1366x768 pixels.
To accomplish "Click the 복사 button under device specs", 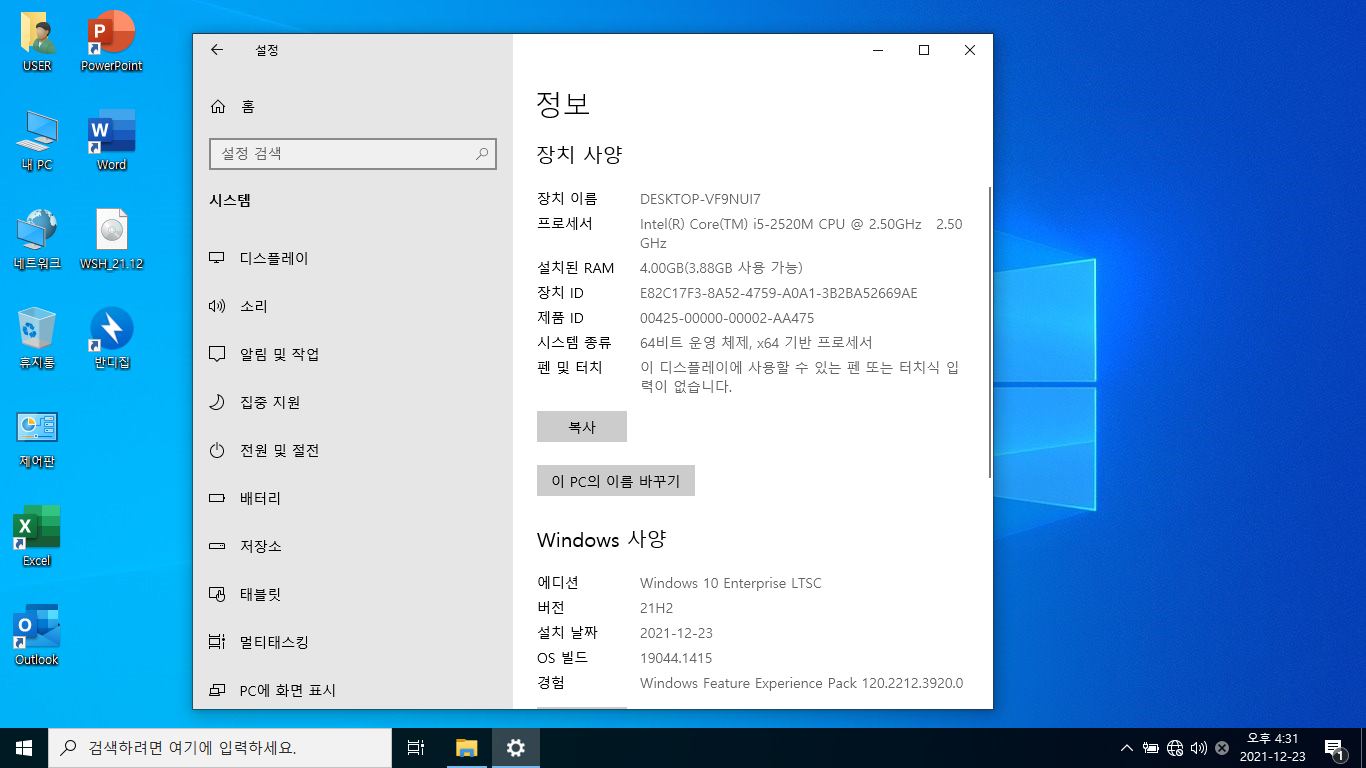I will (582, 426).
